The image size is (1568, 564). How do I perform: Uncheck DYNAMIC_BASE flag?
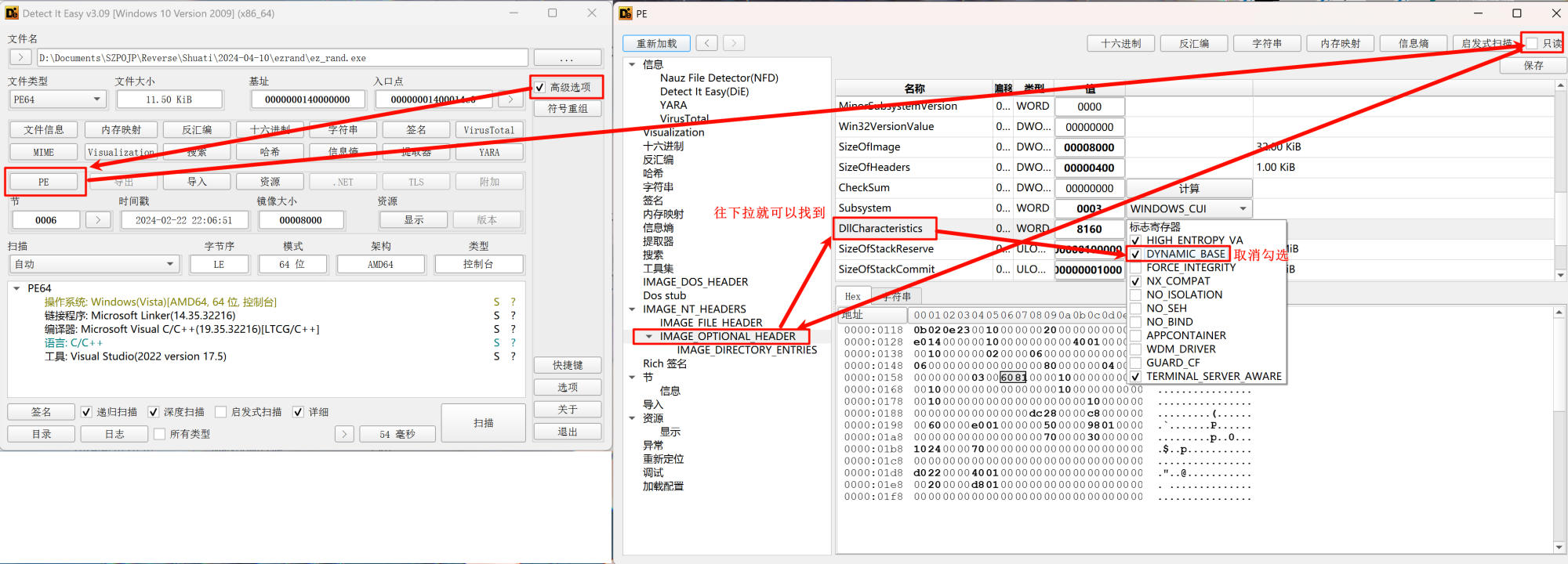click(x=1135, y=254)
